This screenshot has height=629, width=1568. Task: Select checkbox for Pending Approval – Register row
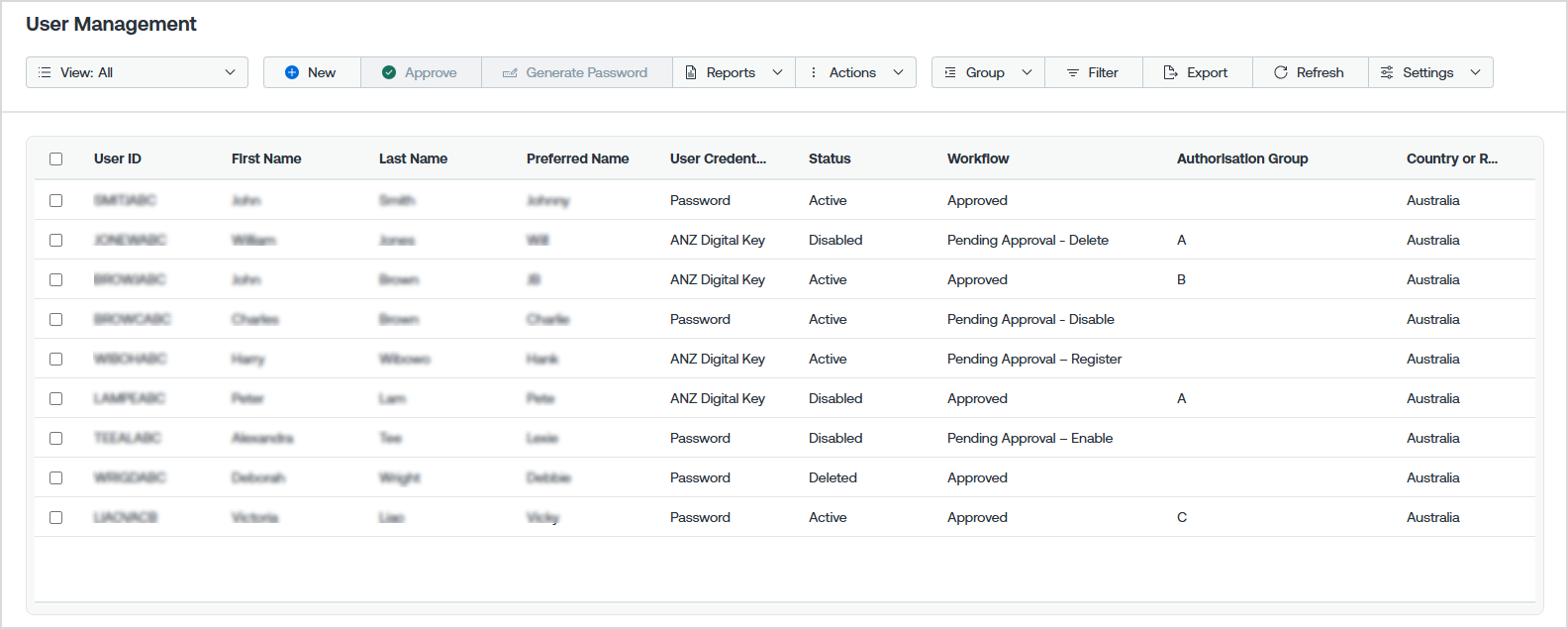tap(55, 359)
